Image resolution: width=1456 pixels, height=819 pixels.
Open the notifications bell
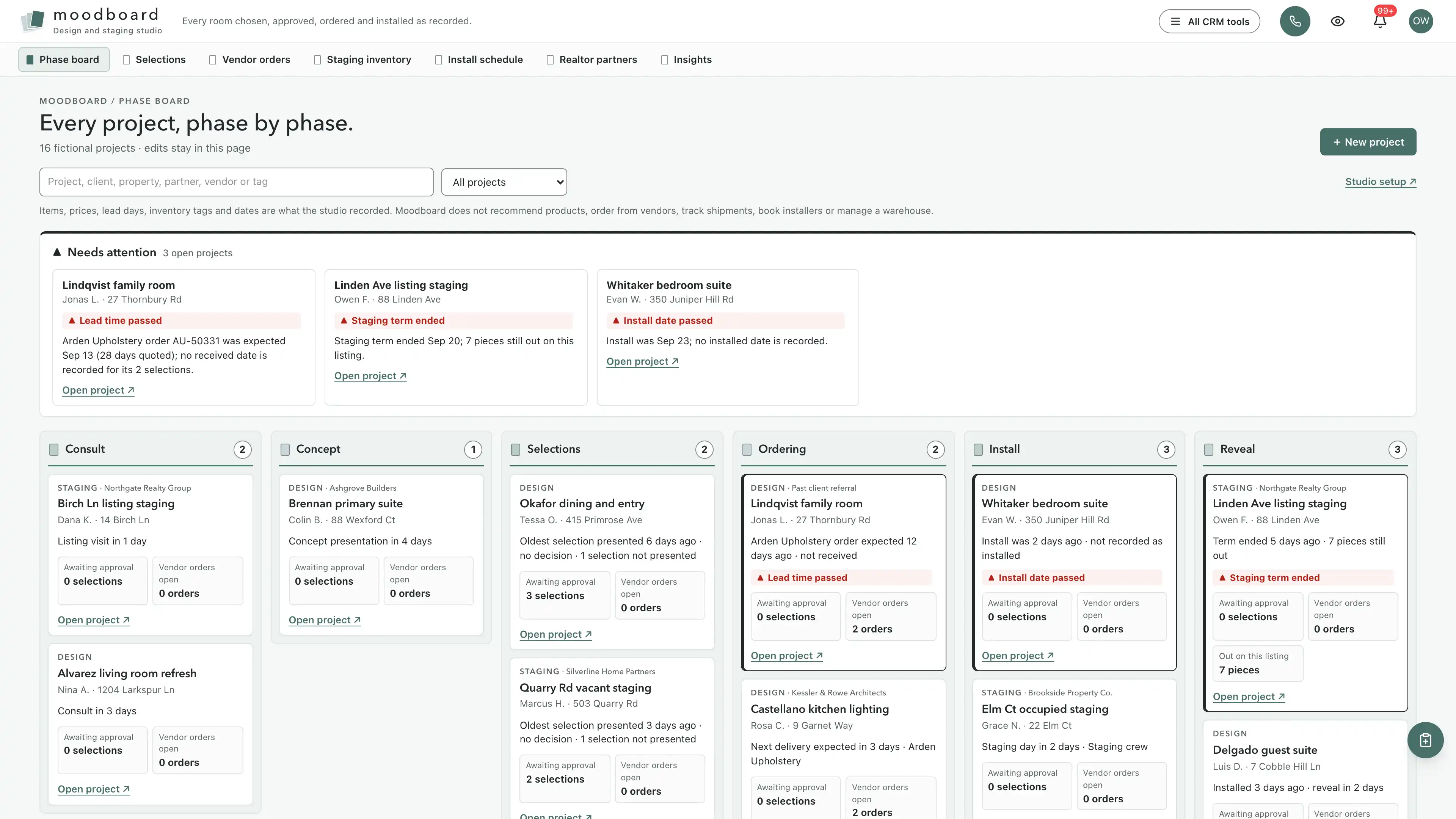pos(1380,22)
